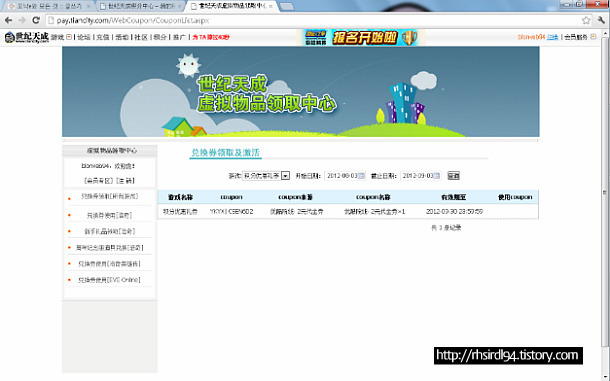Open the fifth sidebar coupon usage link

[x=109, y=264]
